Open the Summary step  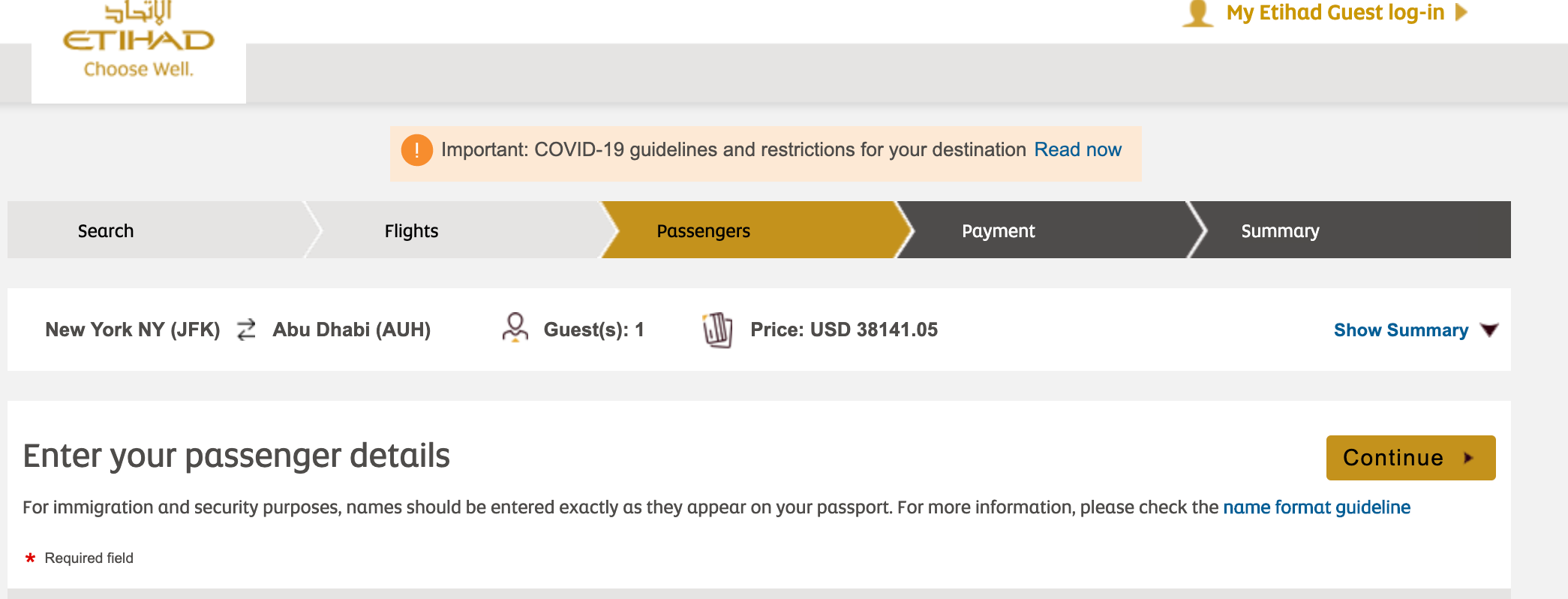coord(1280,231)
